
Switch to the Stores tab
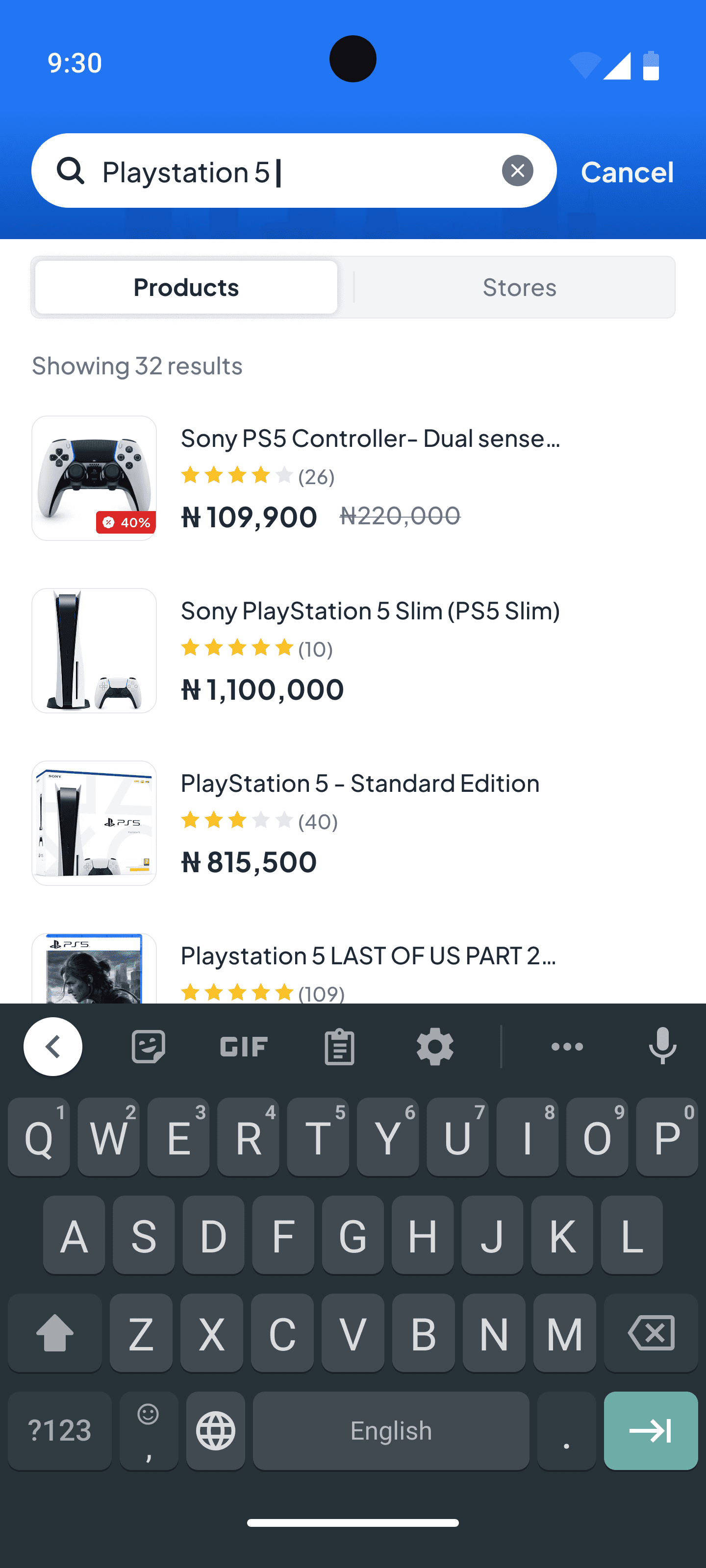(x=519, y=287)
